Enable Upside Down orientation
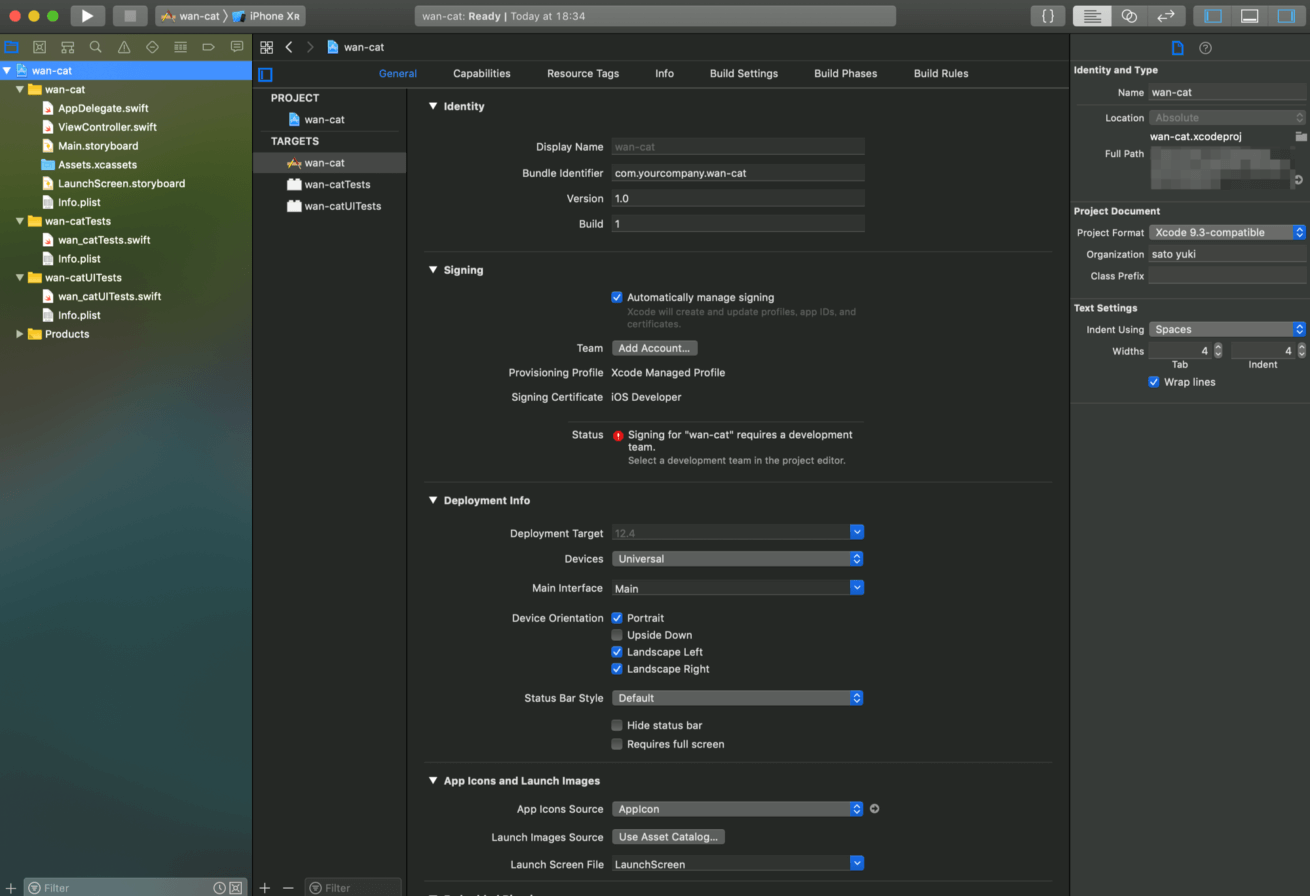The height and width of the screenshot is (896, 1310). tap(617, 635)
